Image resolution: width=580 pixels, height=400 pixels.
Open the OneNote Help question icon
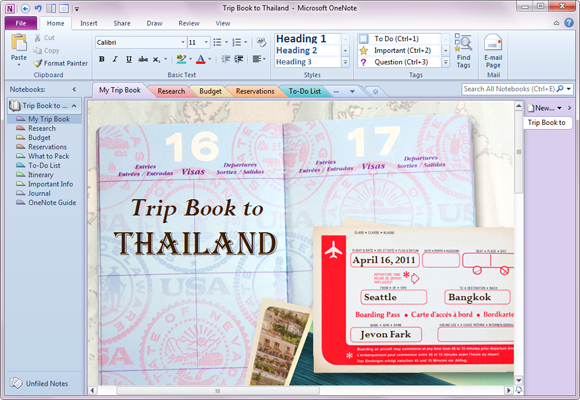[569, 23]
